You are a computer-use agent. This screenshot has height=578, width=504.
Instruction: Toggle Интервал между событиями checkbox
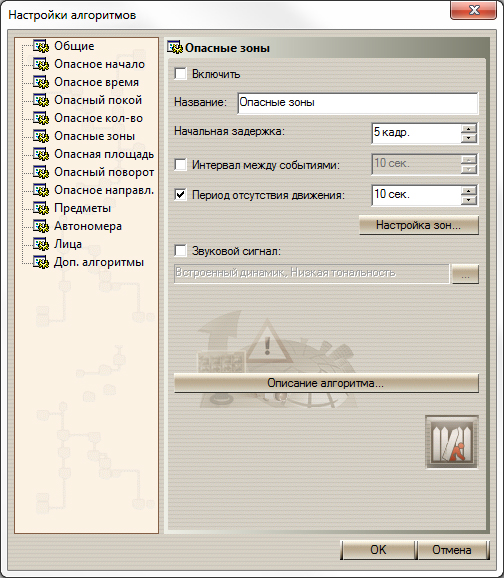coord(180,164)
